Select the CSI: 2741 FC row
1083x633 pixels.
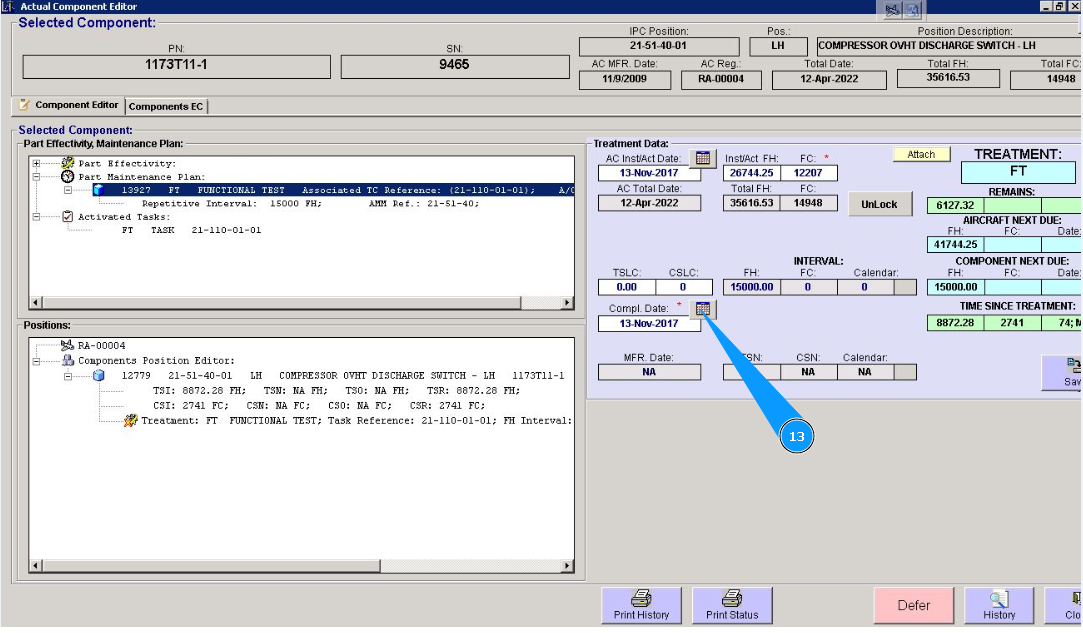(x=319, y=406)
